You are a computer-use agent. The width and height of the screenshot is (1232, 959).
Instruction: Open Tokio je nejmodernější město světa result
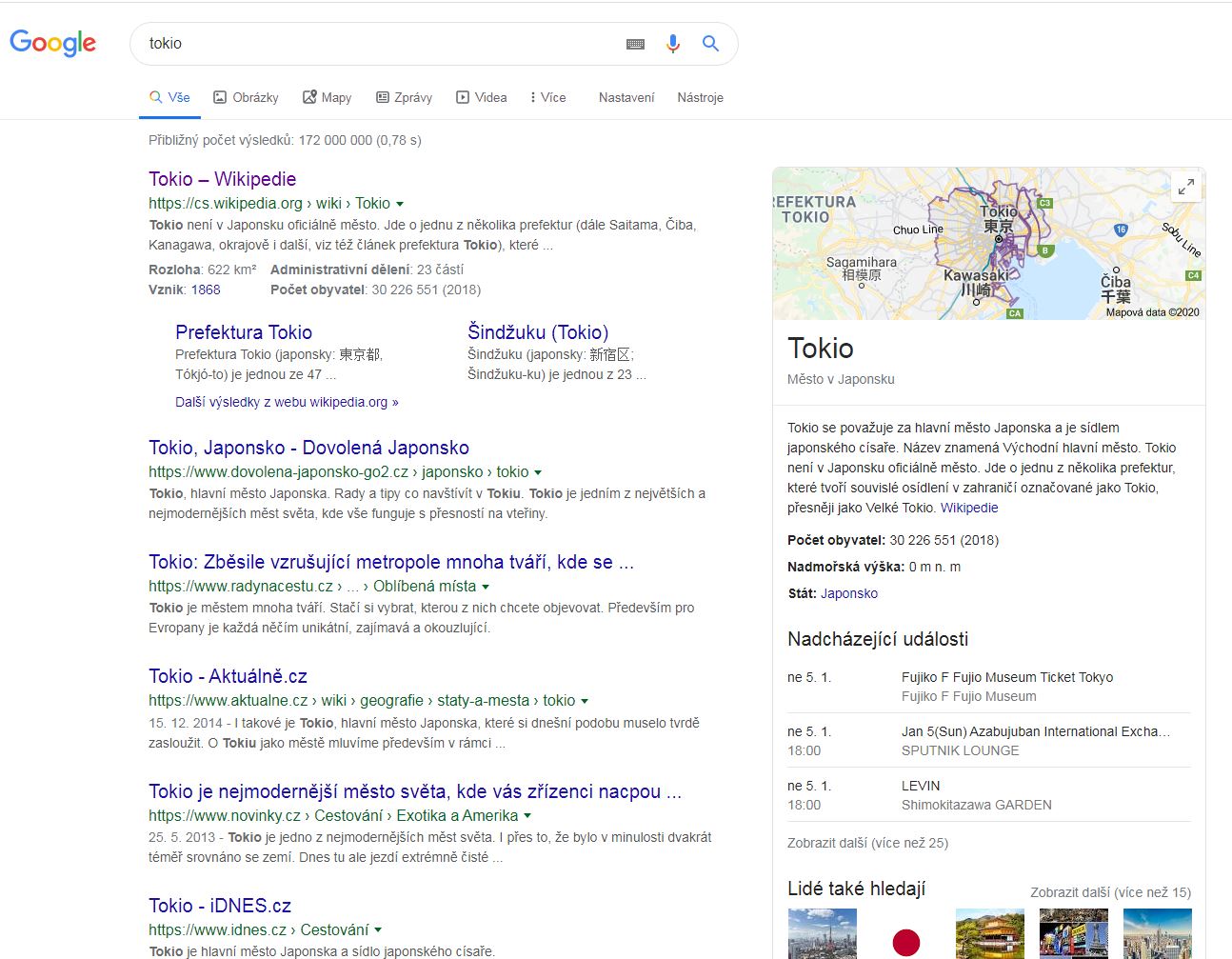415,791
